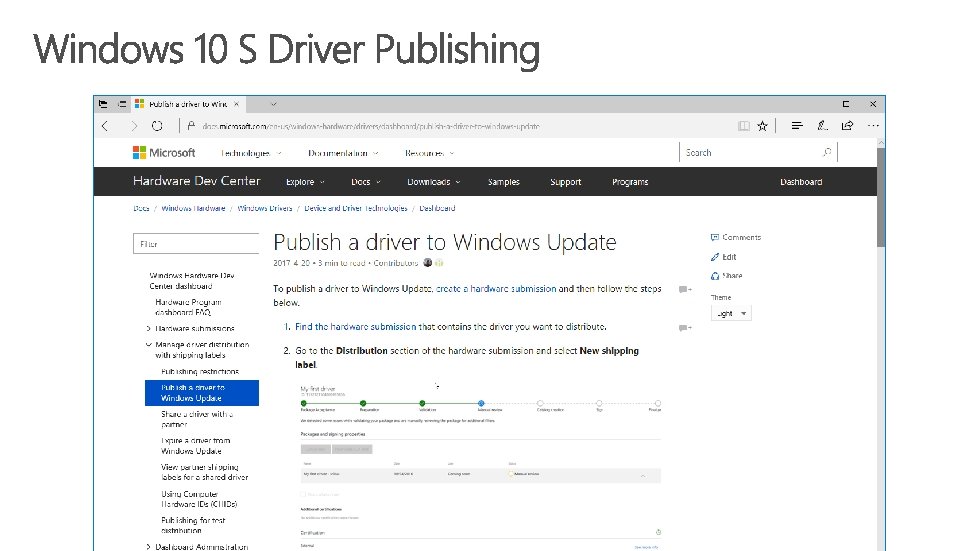Click the Comments icon in sidebar
Image resolution: width=979 pixels, height=551 pixels.
click(715, 237)
